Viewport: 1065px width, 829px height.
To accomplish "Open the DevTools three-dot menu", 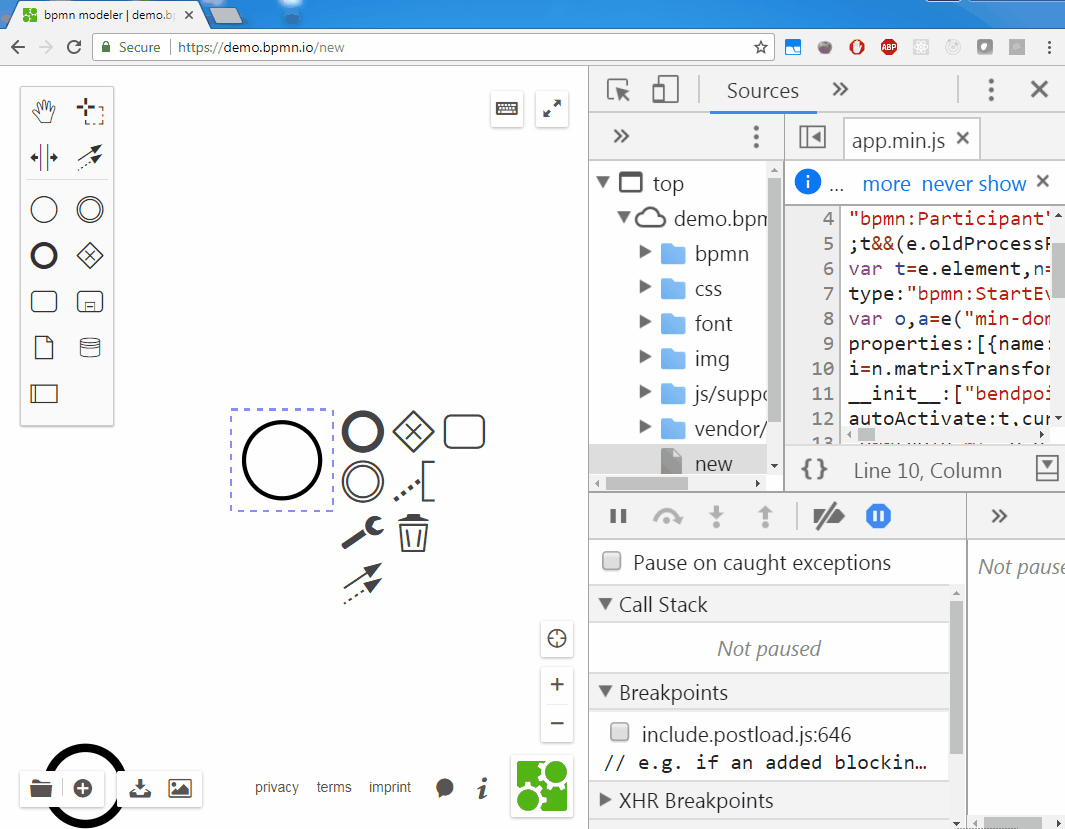I will pos(991,89).
